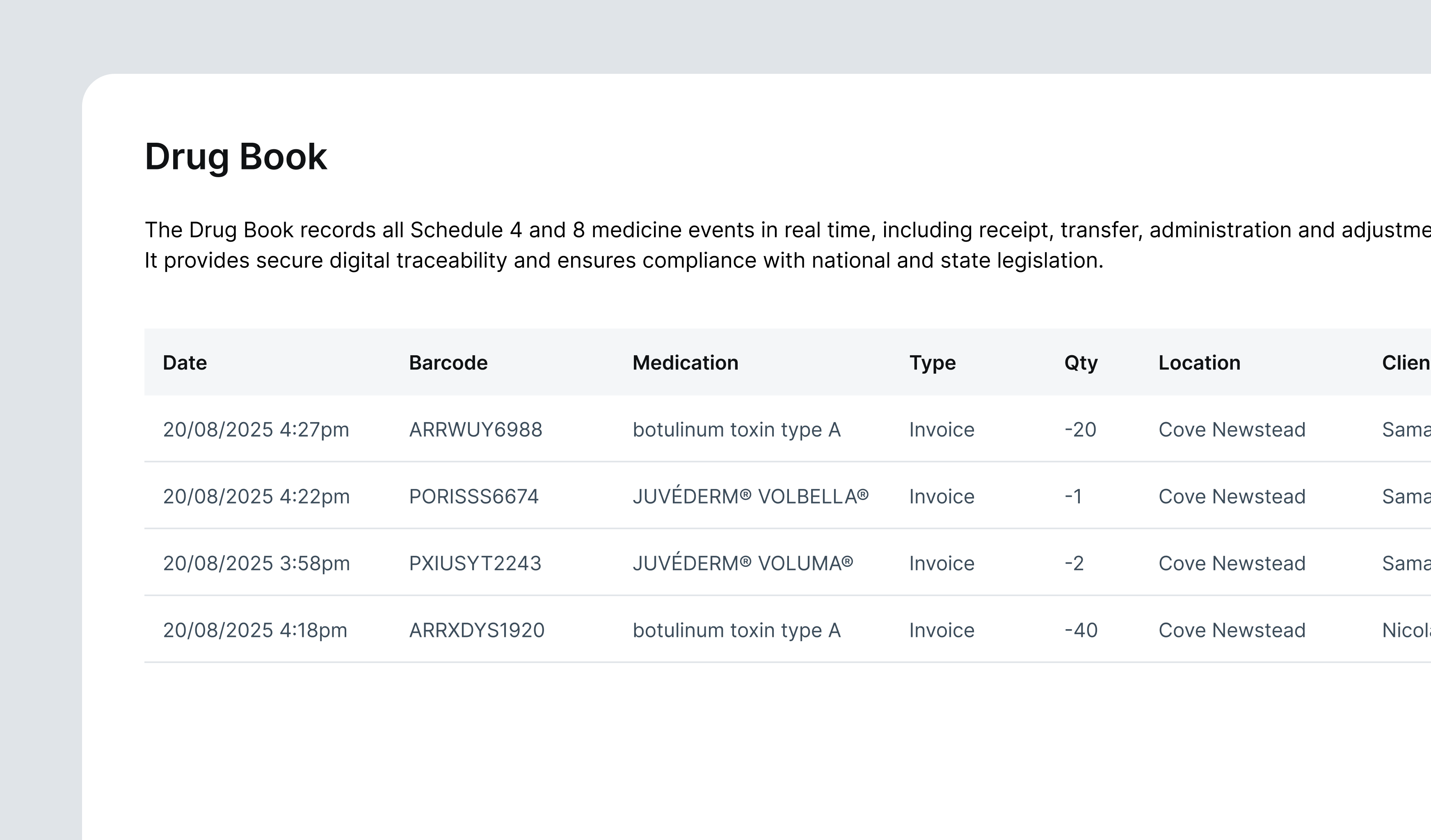Select the 20/08/2025 4:18pm row date
The image size is (1431, 840).
pos(254,630)
